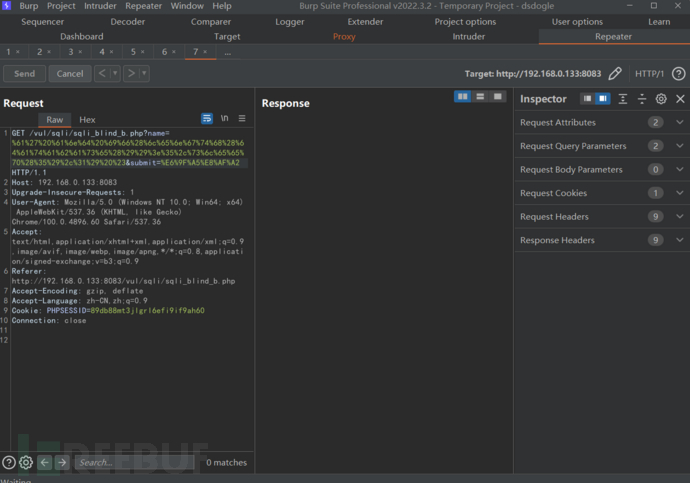Open search help question icon

(9, 462)
